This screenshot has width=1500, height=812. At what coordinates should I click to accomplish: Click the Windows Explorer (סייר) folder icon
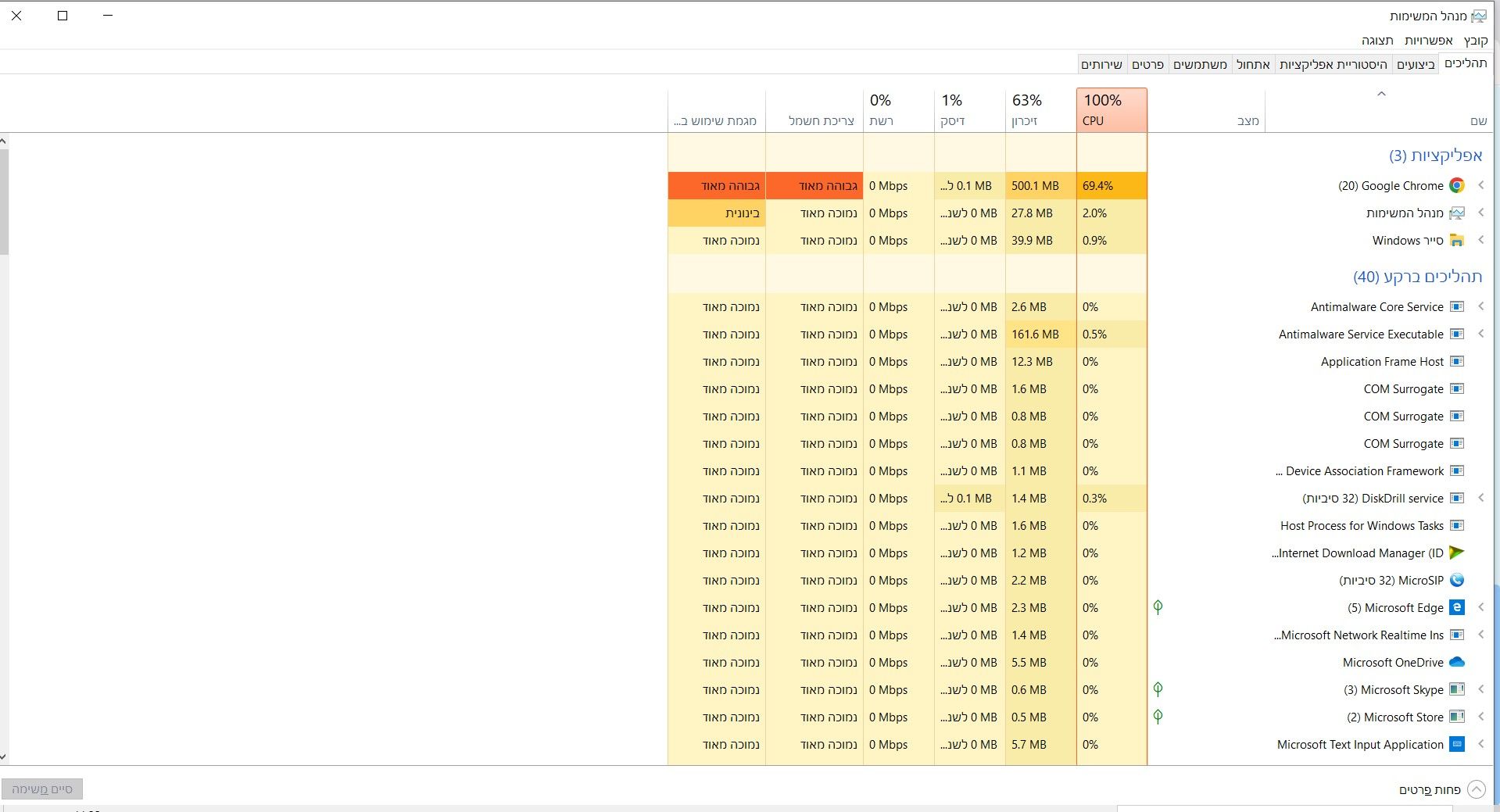click(1456, 240)
